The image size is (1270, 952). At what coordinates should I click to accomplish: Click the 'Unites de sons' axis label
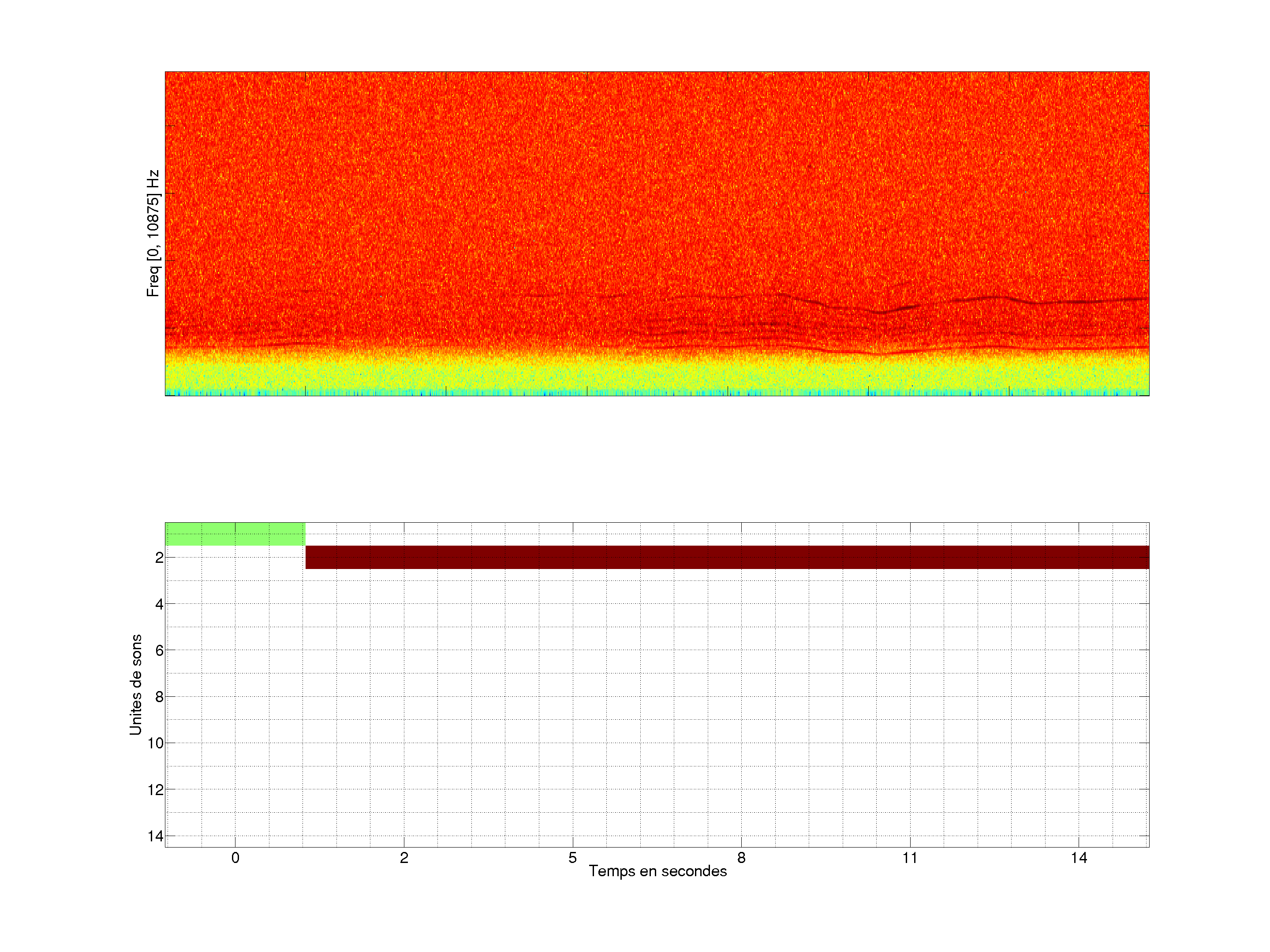[135, 684]
